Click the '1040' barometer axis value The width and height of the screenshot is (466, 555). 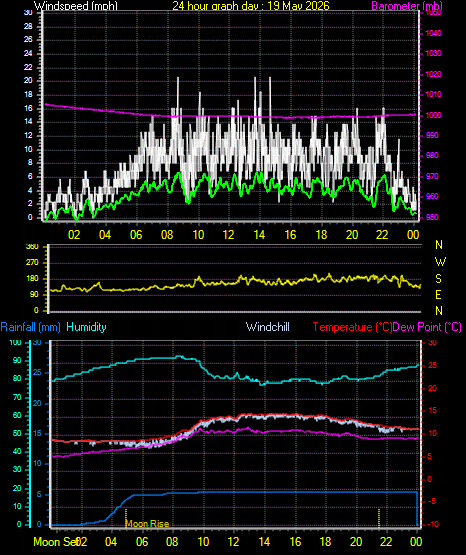click(433, 33)
